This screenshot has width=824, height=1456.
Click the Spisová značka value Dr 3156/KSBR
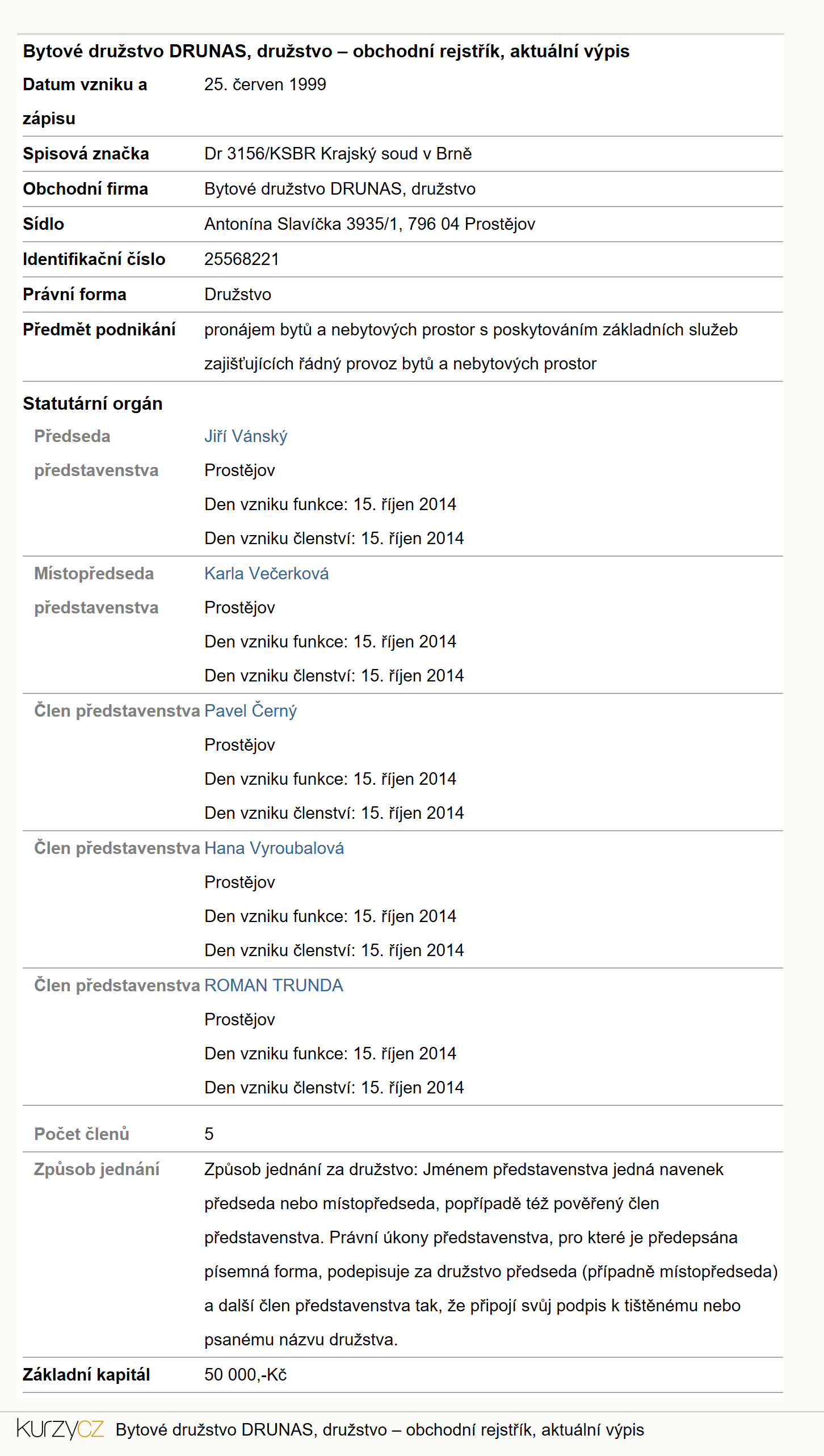click(338, 154)
